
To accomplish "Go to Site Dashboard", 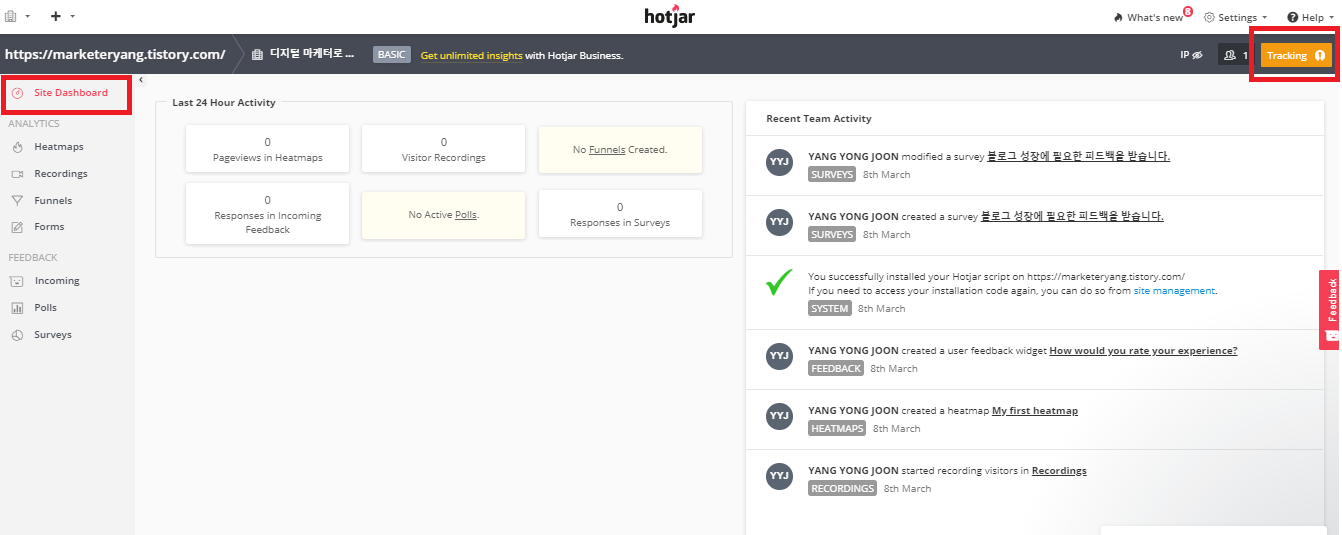I will 66,93.
